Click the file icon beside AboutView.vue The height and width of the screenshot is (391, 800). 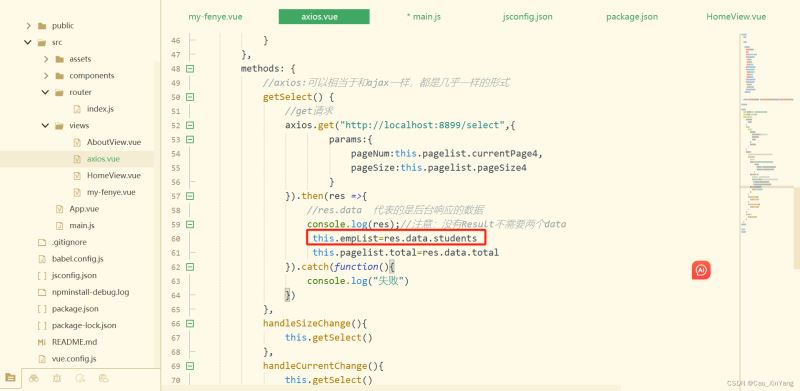(77, 142)
